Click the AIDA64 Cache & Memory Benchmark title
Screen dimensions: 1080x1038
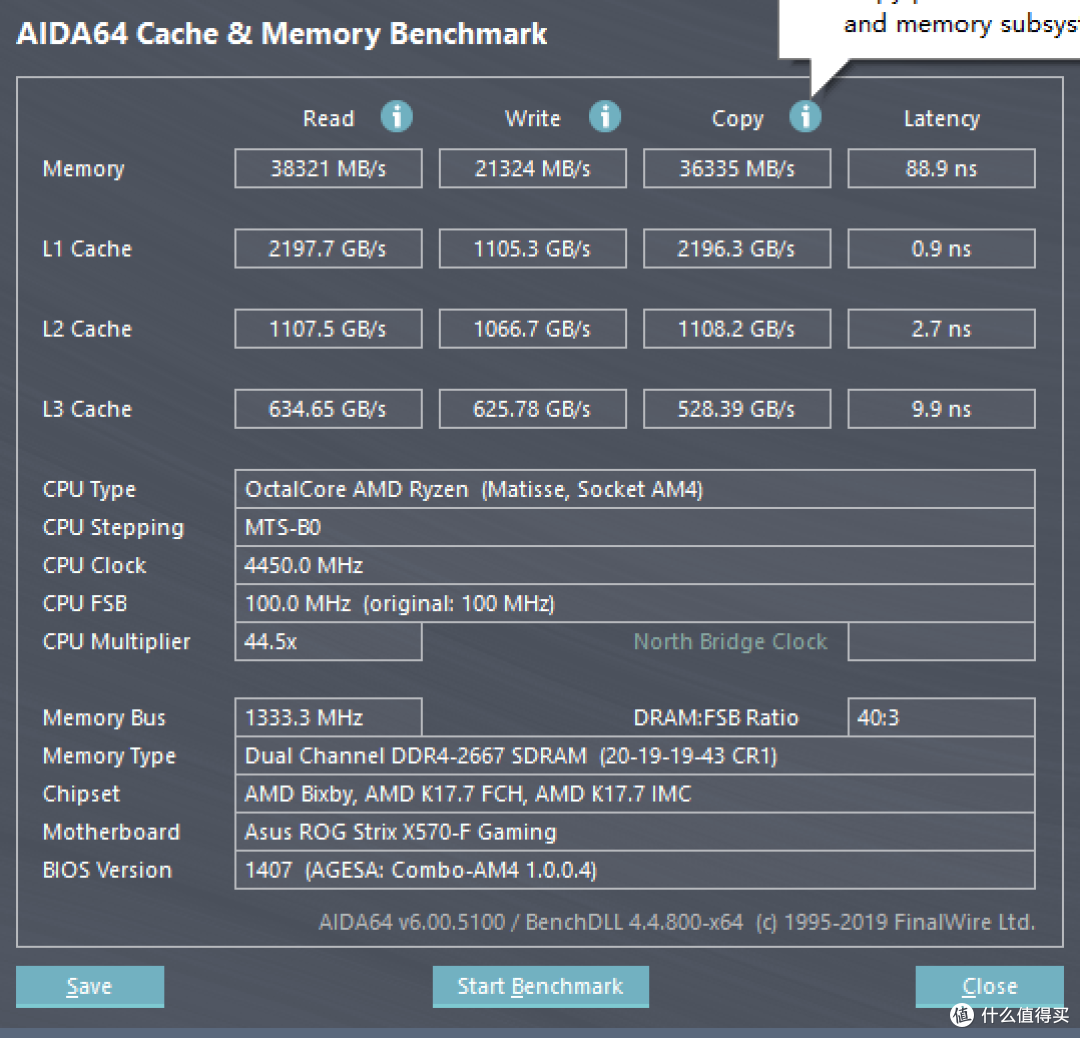[x=282, y=34]
